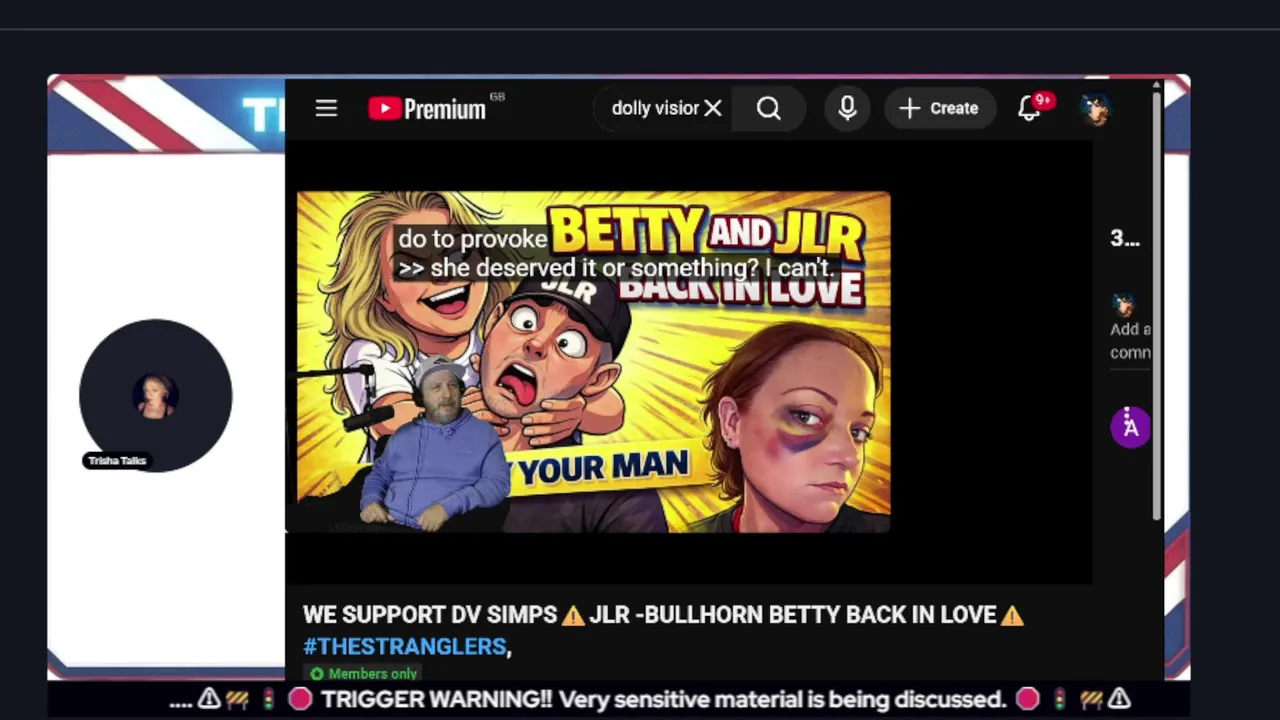
Task: Open notifications bell with 9+ badge
Action: pyautogui.click(x=1030, y=108)
